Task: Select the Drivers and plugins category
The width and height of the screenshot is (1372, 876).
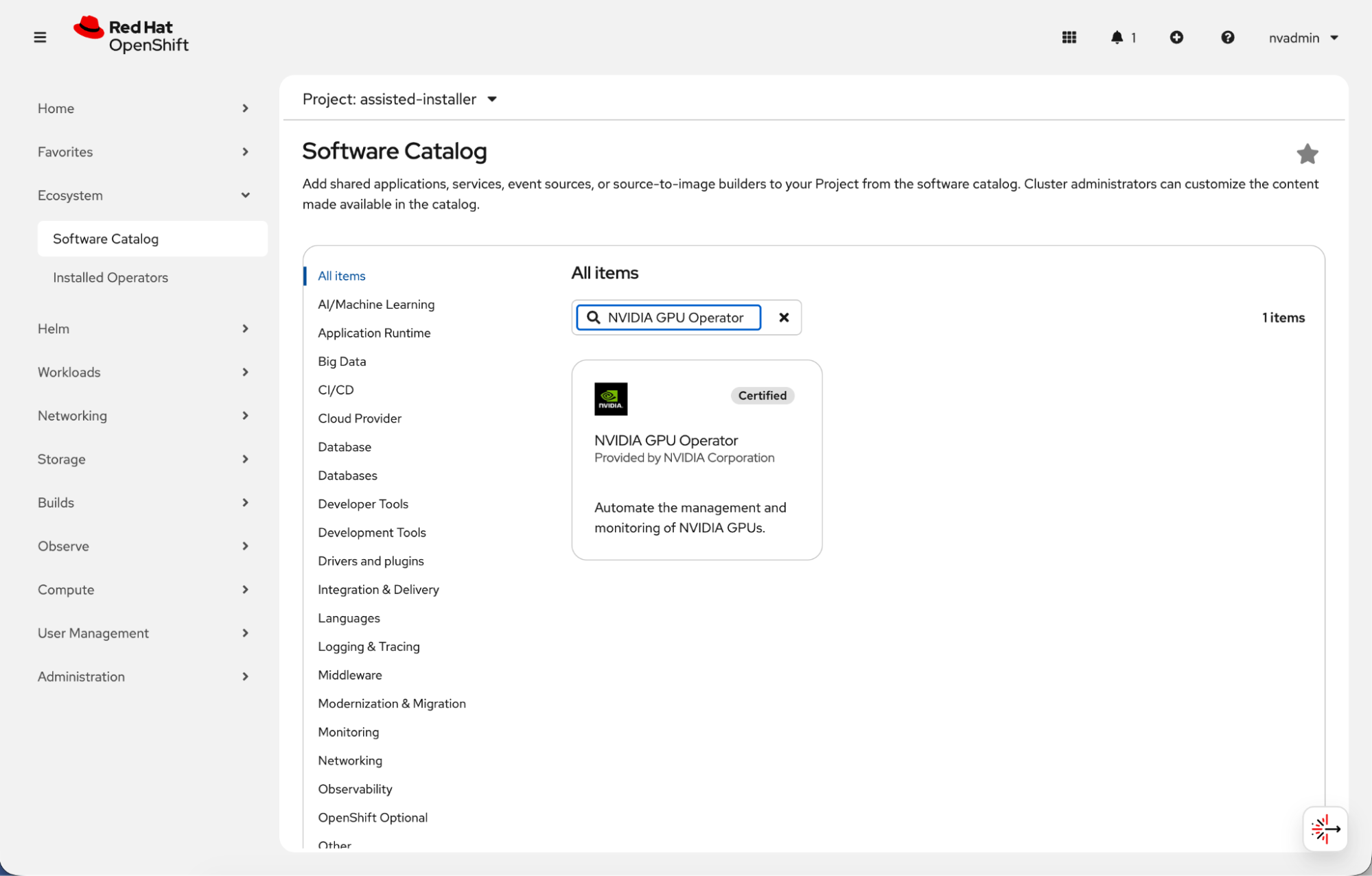Action: (x=371, y=561)
